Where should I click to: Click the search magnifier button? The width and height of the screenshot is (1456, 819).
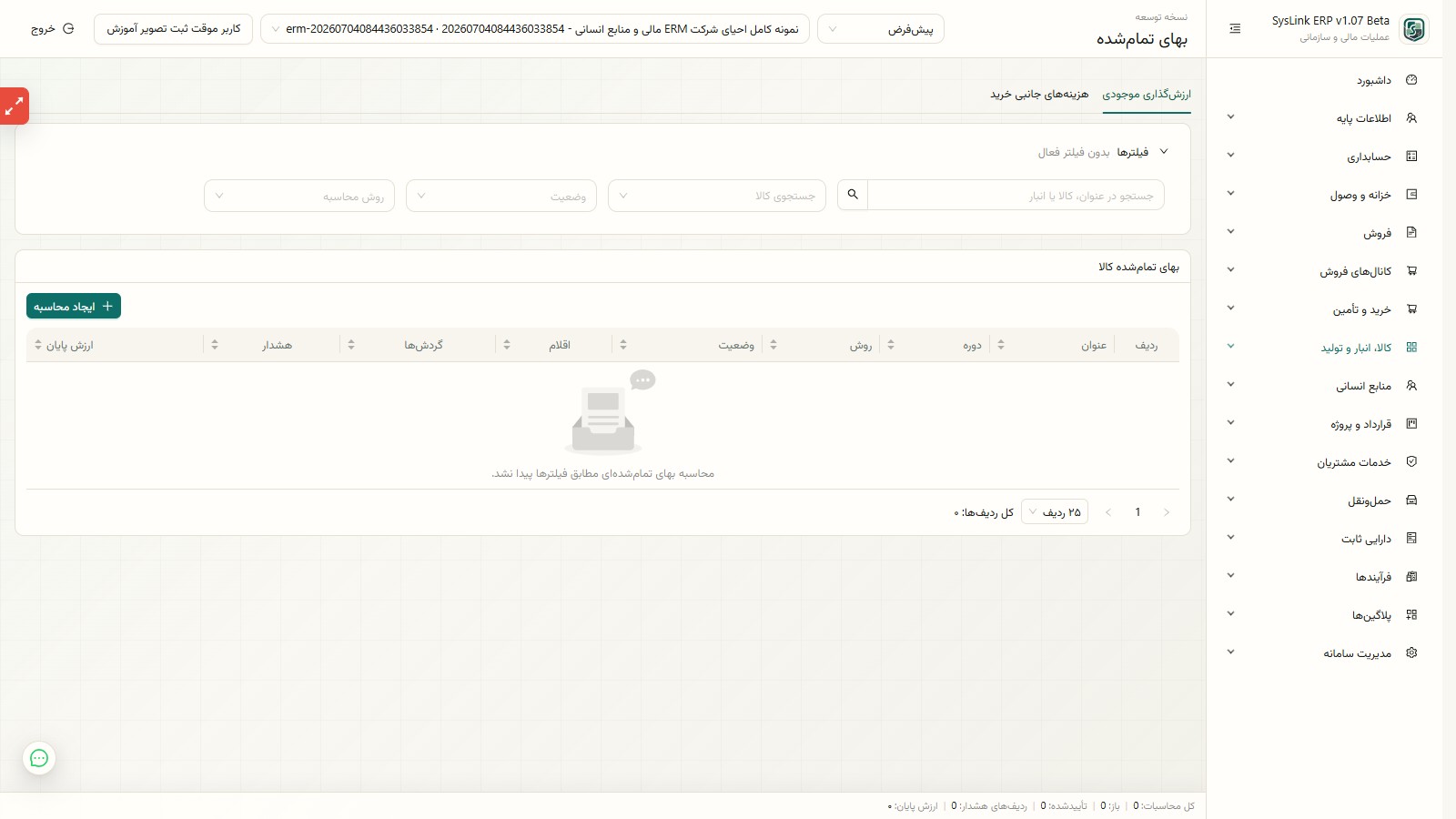tap(853, 195)
